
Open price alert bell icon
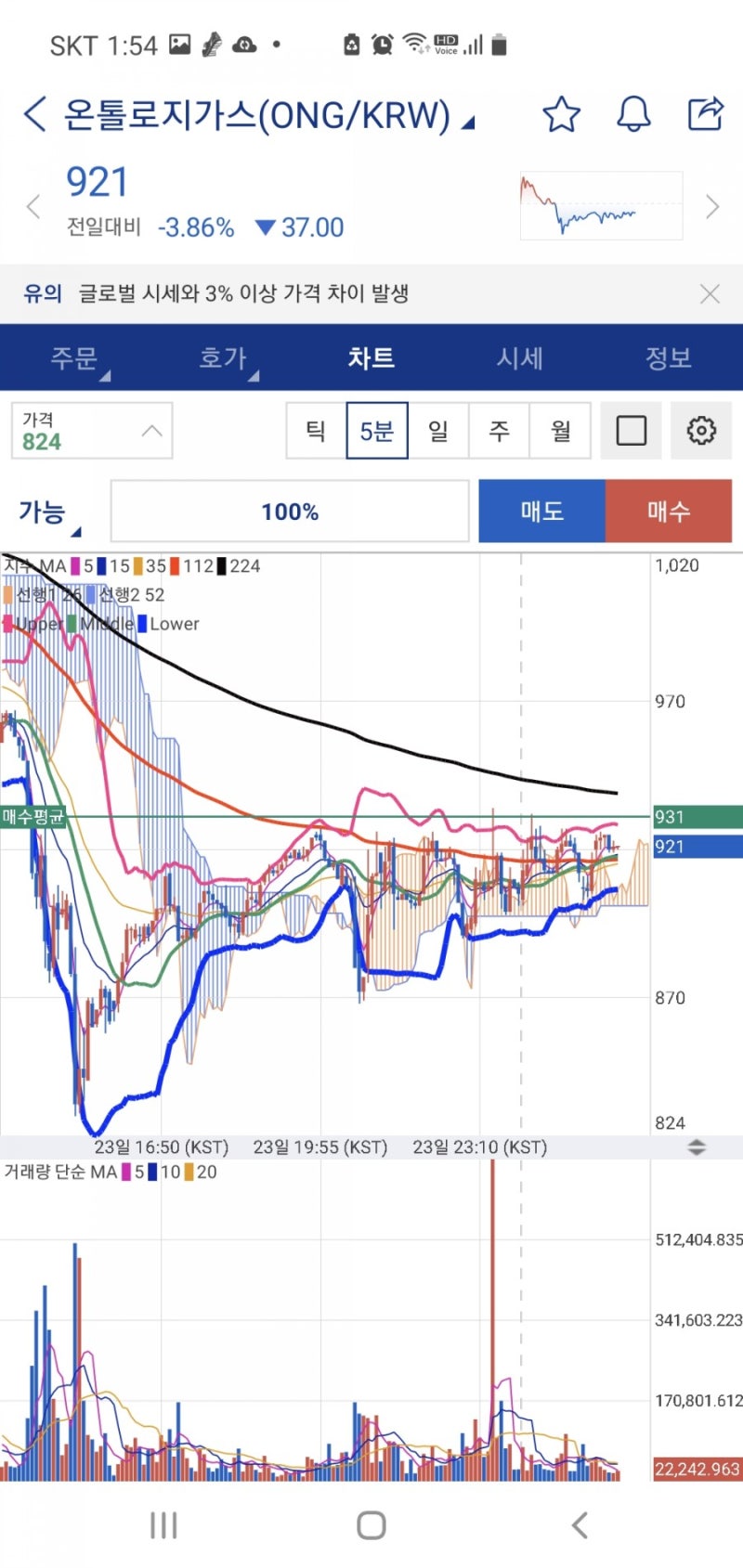tap(633, 114)
